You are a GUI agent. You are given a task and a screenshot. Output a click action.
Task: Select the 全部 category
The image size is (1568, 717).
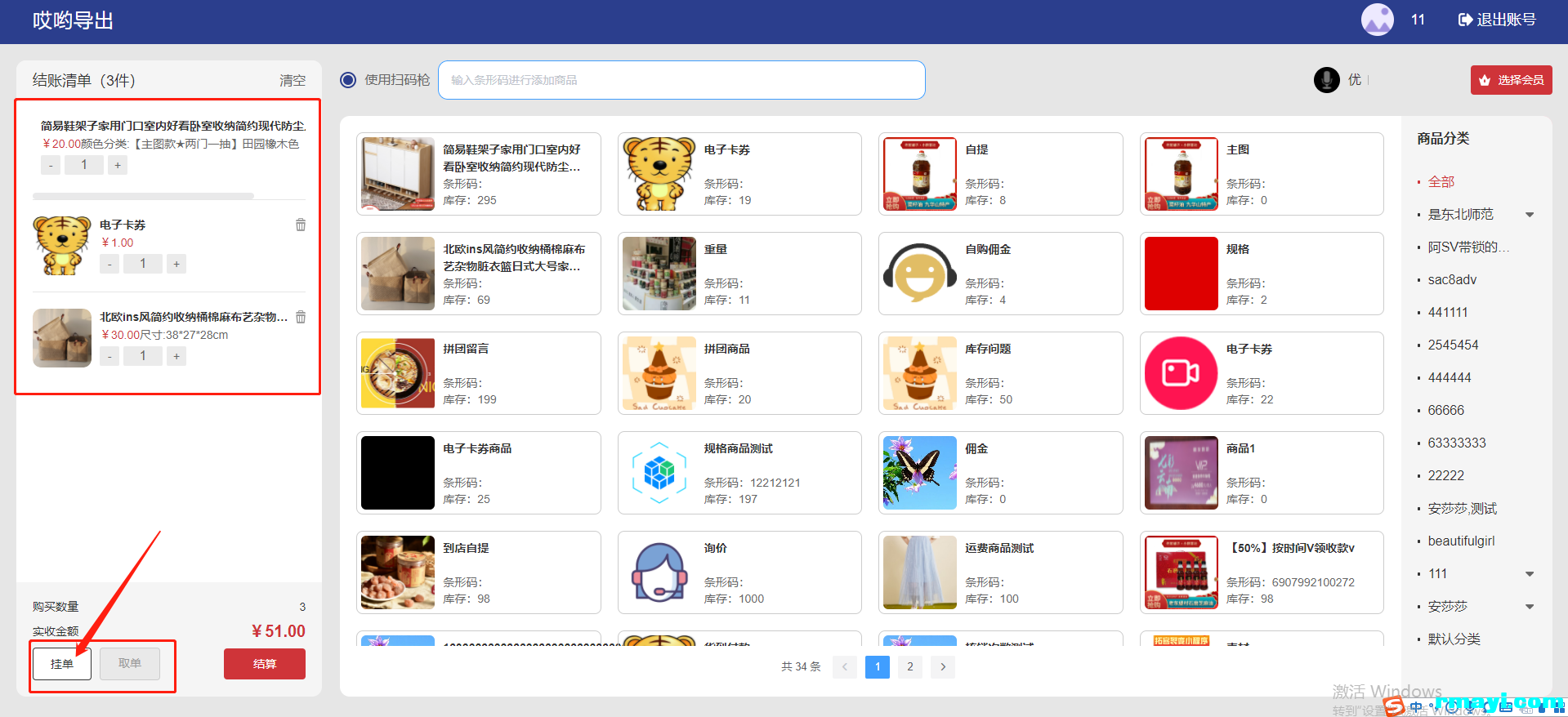pyautogui.click(x=1441, y=182)
